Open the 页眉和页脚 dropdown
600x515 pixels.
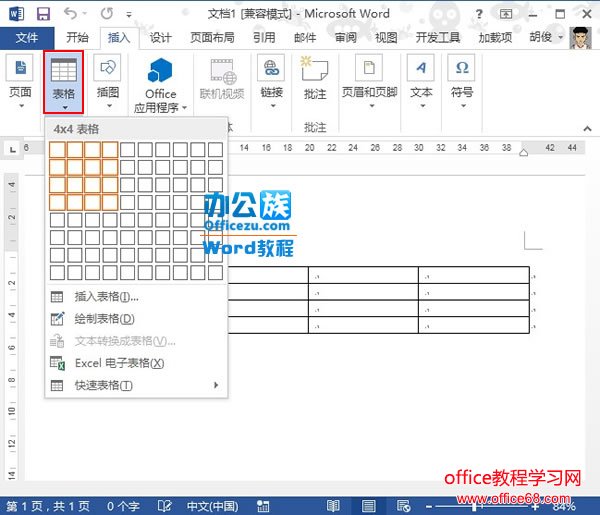[x=369, y=81]
